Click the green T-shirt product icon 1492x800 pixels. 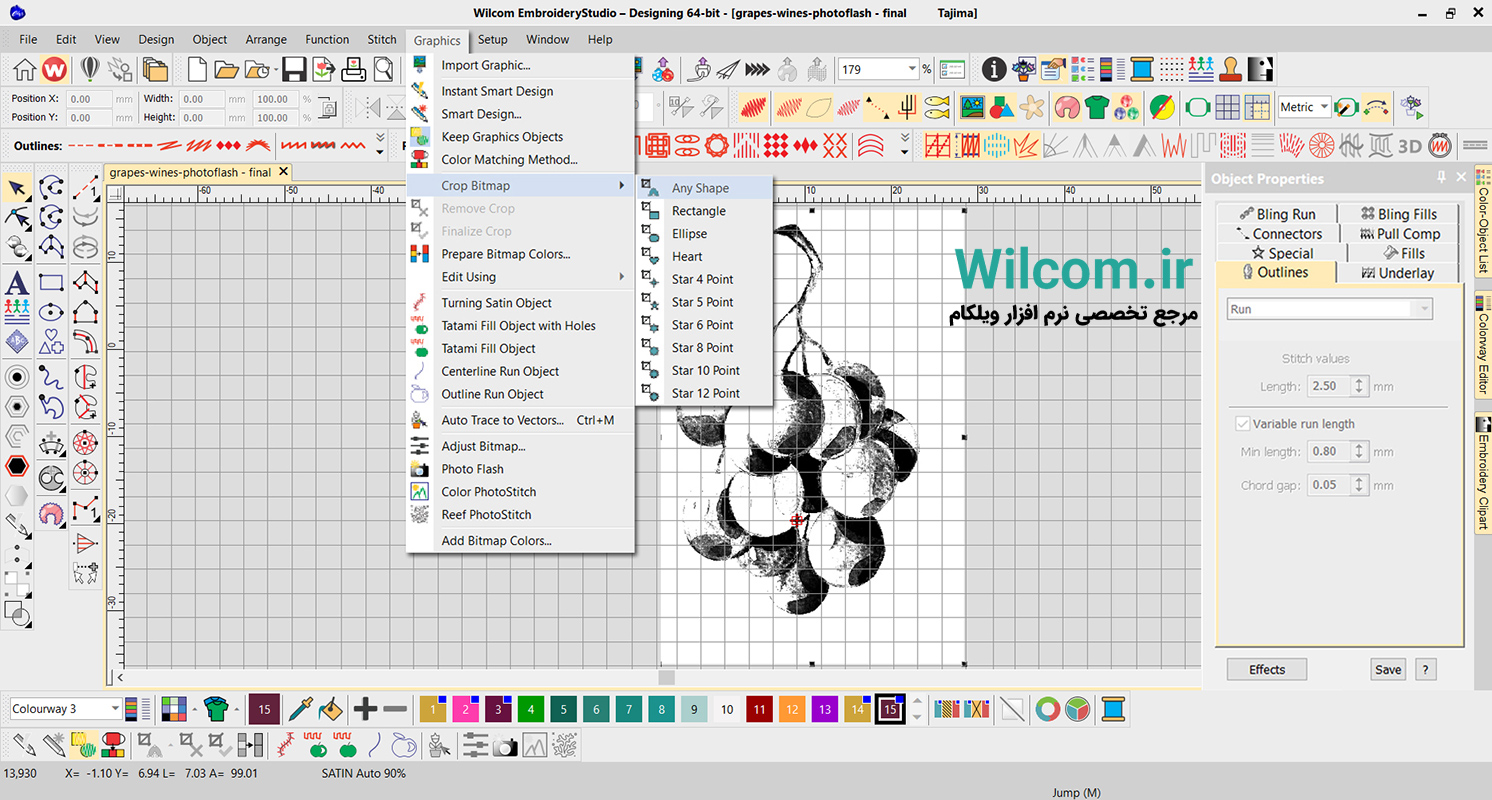(x=1097, y=106)
